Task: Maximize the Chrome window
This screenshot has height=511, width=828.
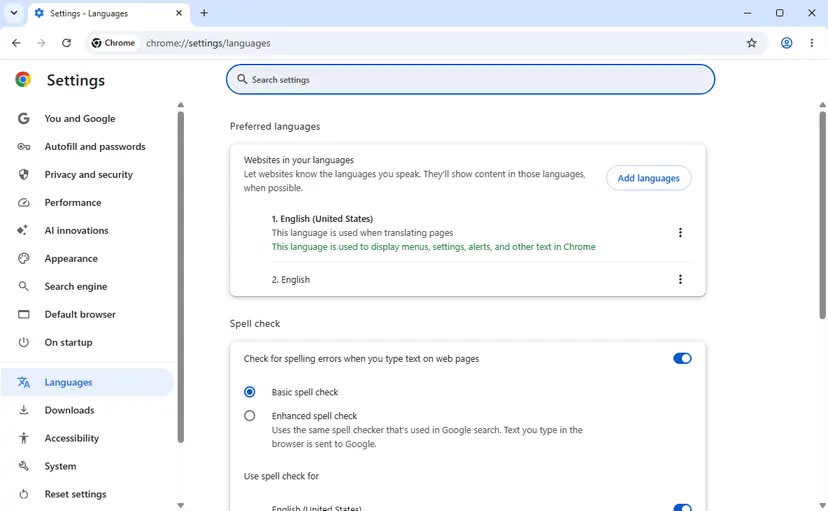Action: point(779,13)
